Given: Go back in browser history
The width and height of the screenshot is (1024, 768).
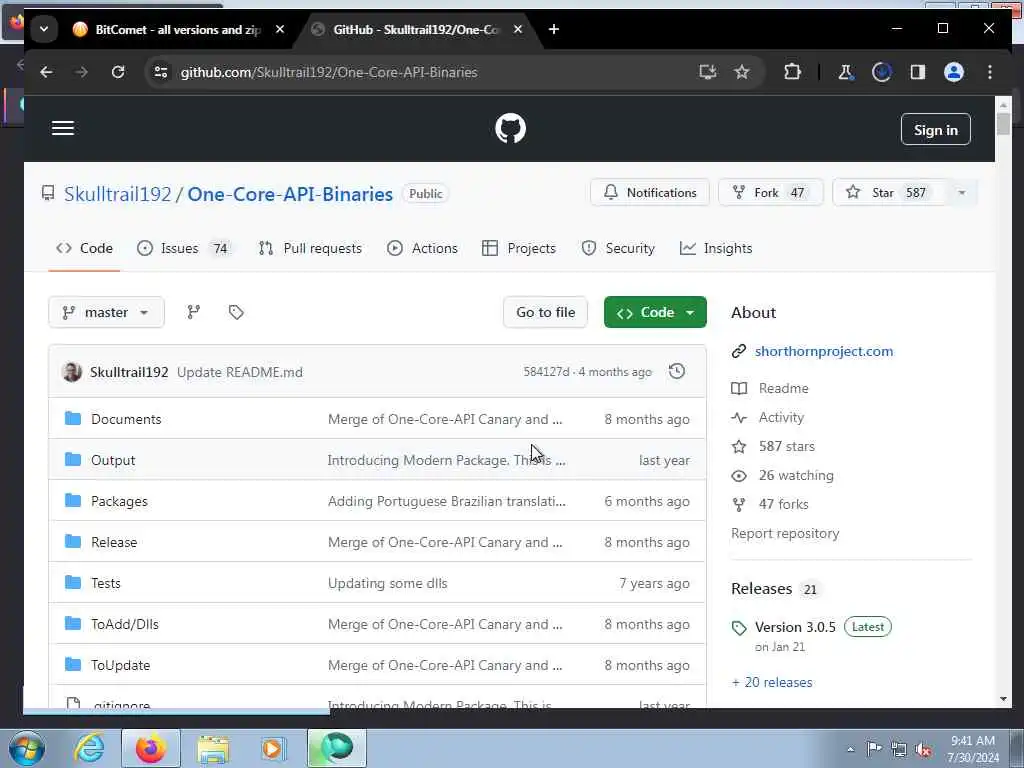Looking at the screenshot, I should [46, 72].
